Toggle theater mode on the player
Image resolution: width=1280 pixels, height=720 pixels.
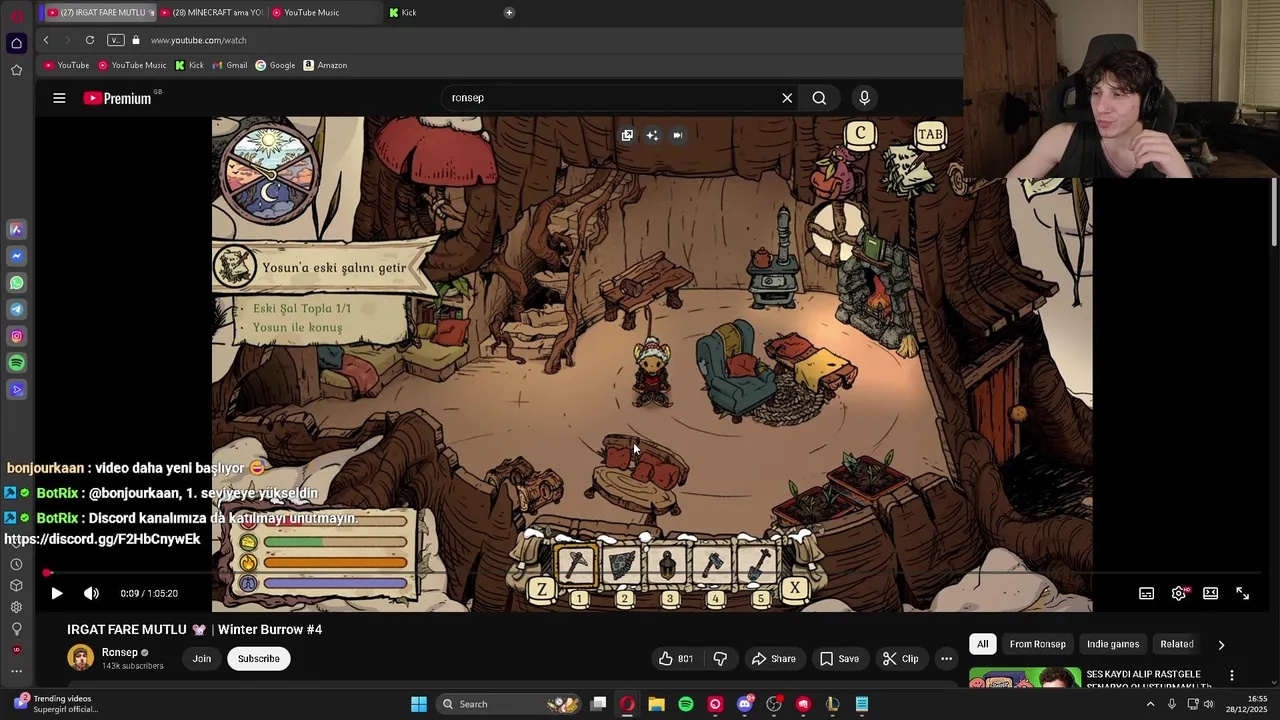tap(1211, 593)
